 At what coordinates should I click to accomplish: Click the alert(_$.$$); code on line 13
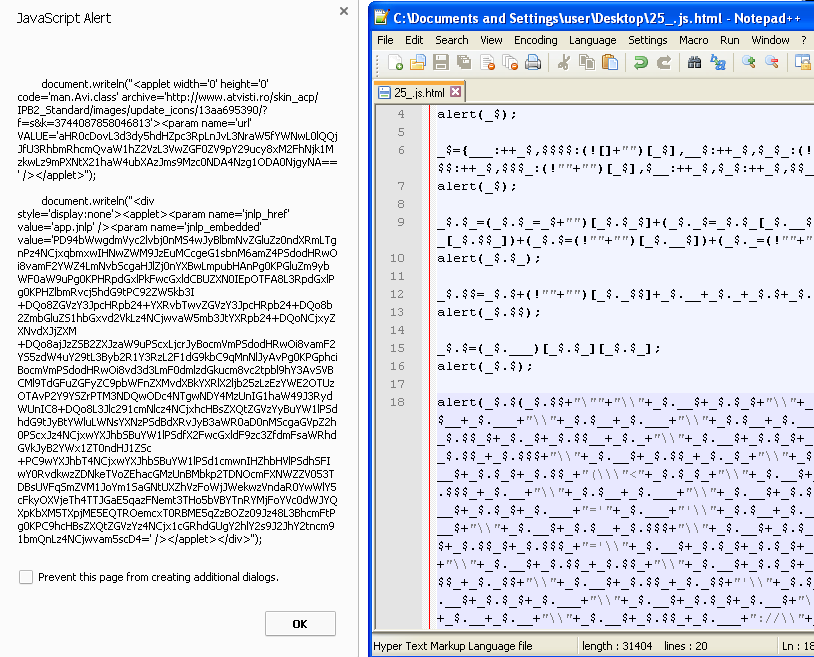pyautogui.click(x=489, y=312)
